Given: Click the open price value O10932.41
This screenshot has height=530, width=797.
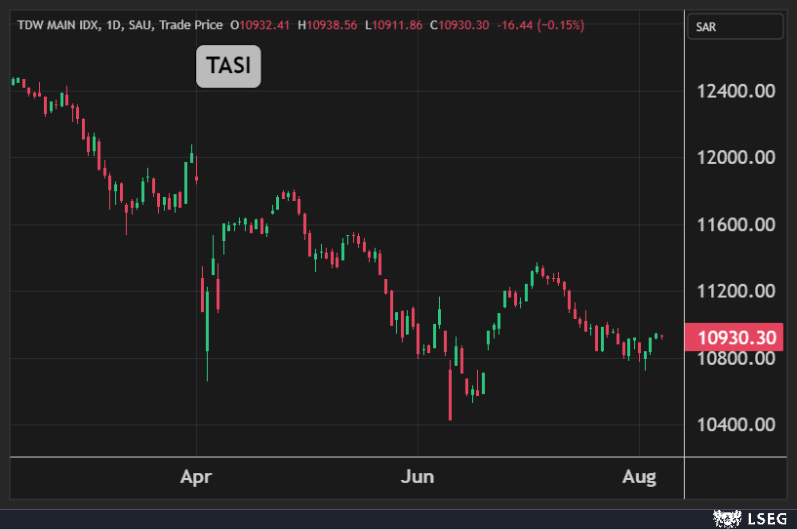Looking at the screenshot, I should [264, 24].
